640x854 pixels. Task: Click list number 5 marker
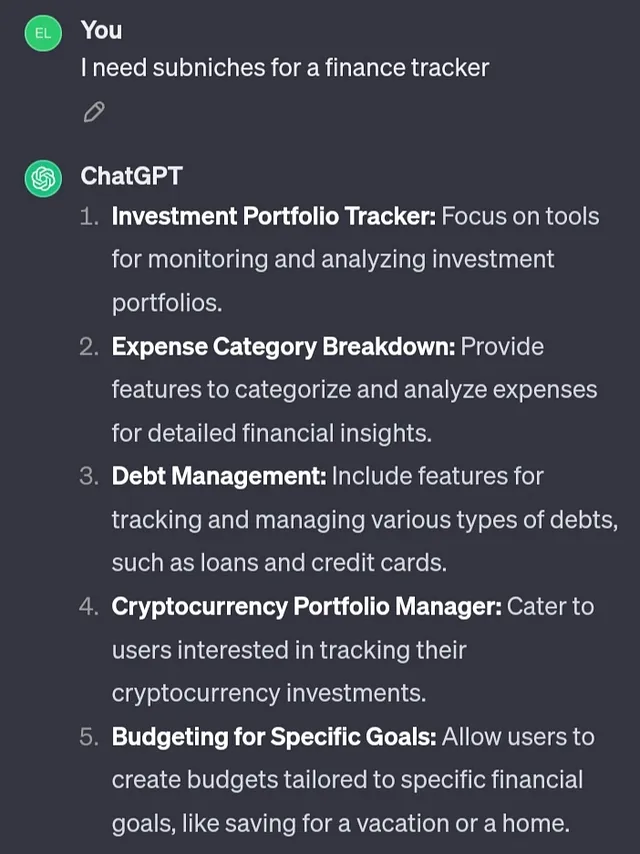tap(89, 737)
